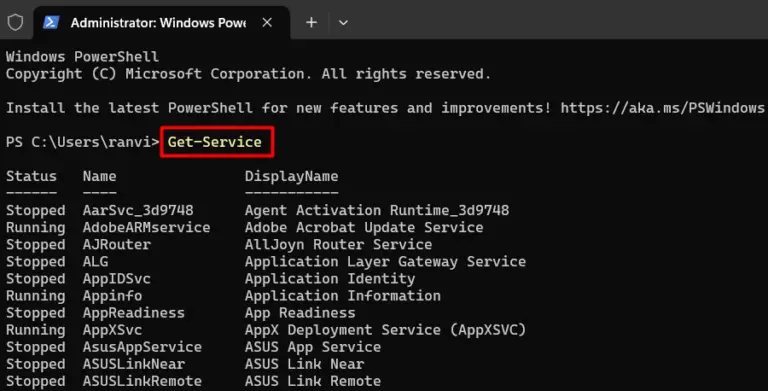Click display name ASUS App Service
Image resolution: width=768 pixels, height=391 pixels.
[313, 347]
